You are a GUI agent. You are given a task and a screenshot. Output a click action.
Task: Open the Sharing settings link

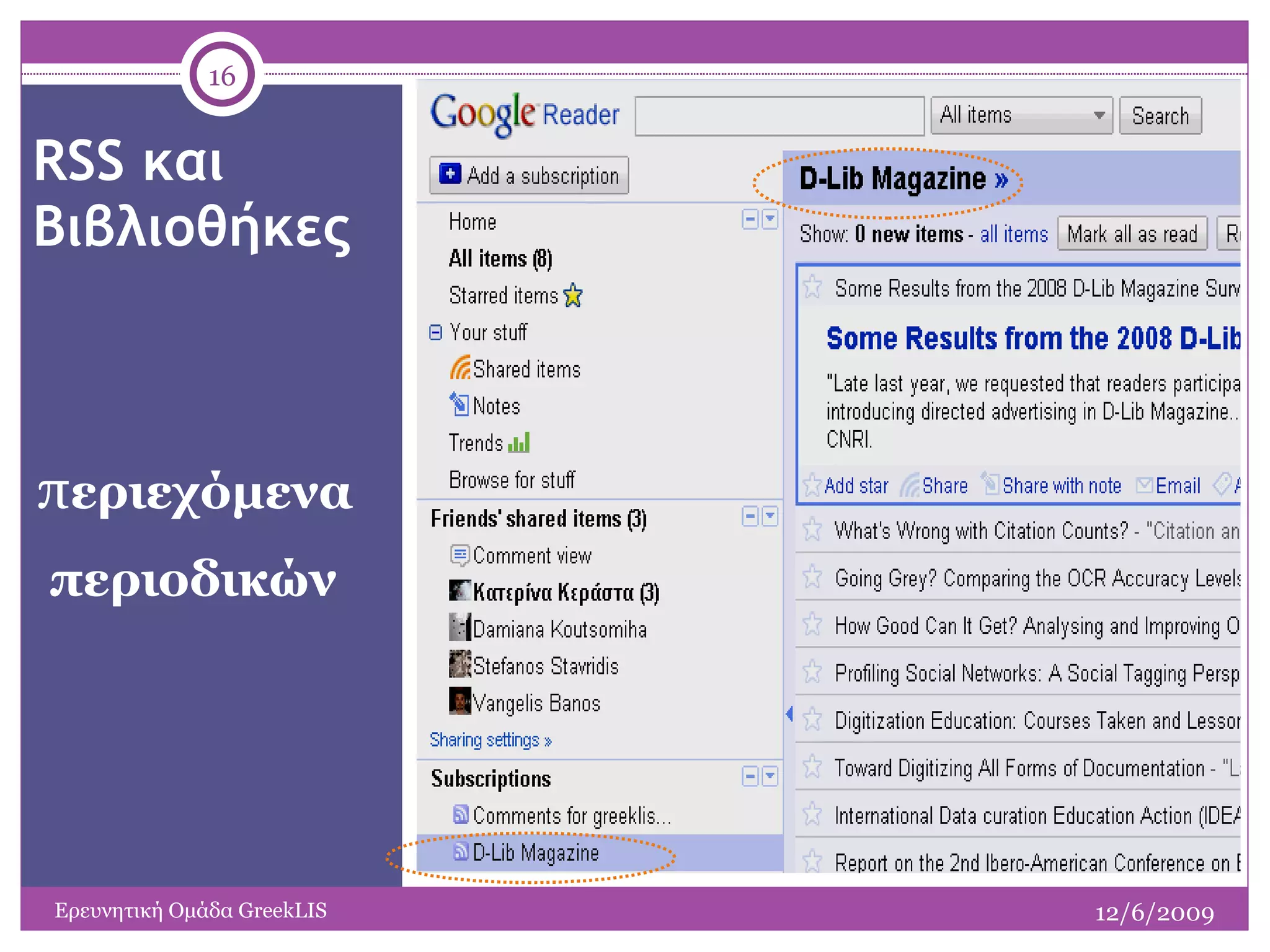(491, 740)
